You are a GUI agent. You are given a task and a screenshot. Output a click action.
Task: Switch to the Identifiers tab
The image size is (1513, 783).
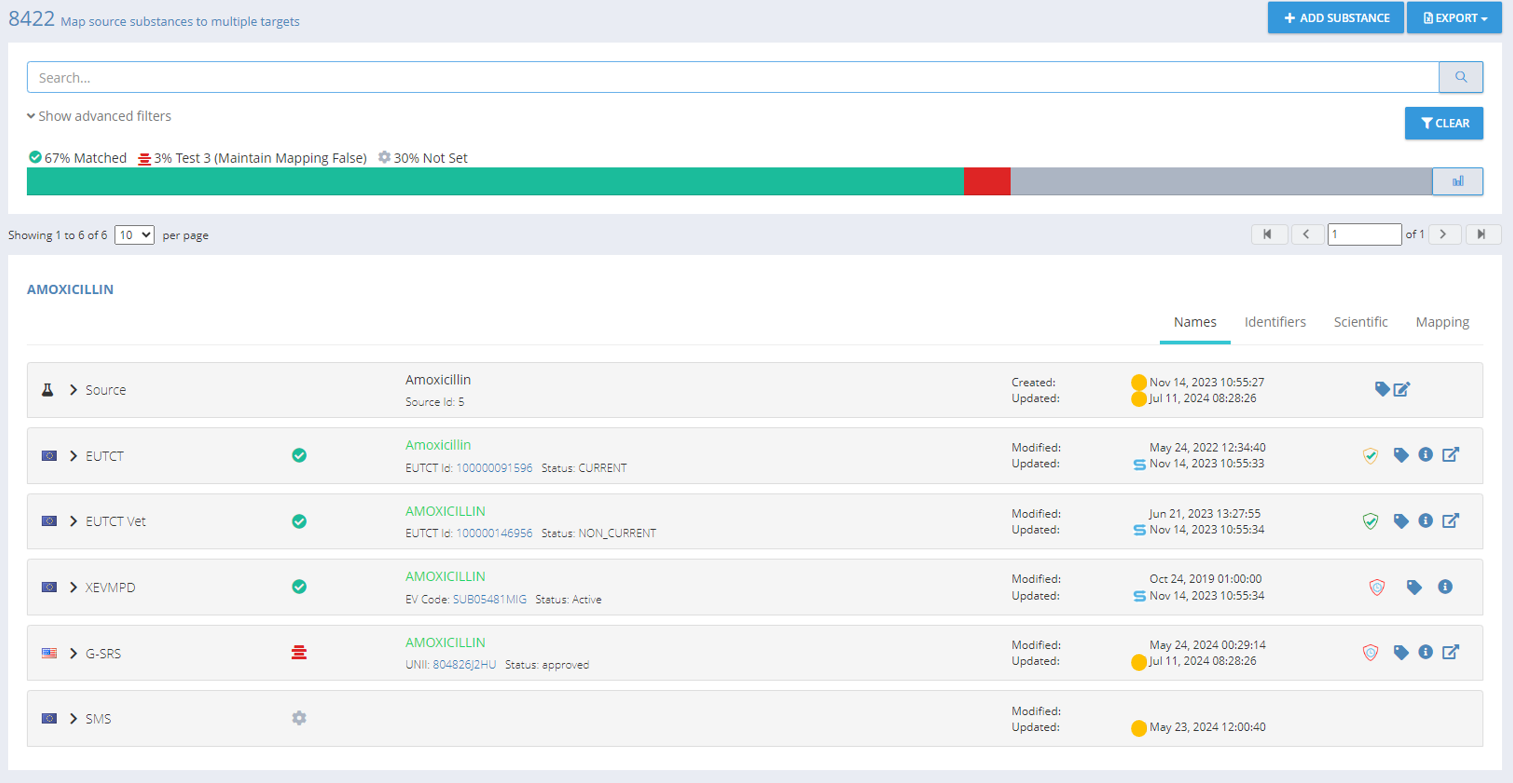point(1275,322)
